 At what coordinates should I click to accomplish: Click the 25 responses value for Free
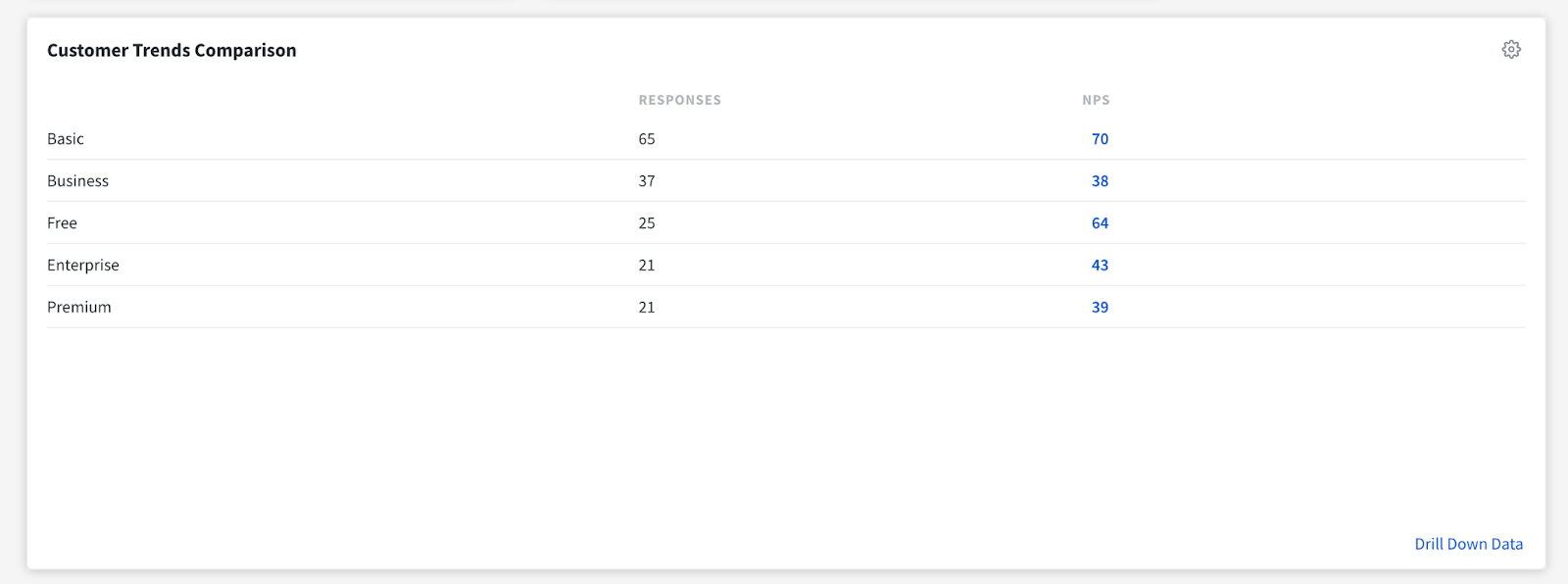pos(647,223)
